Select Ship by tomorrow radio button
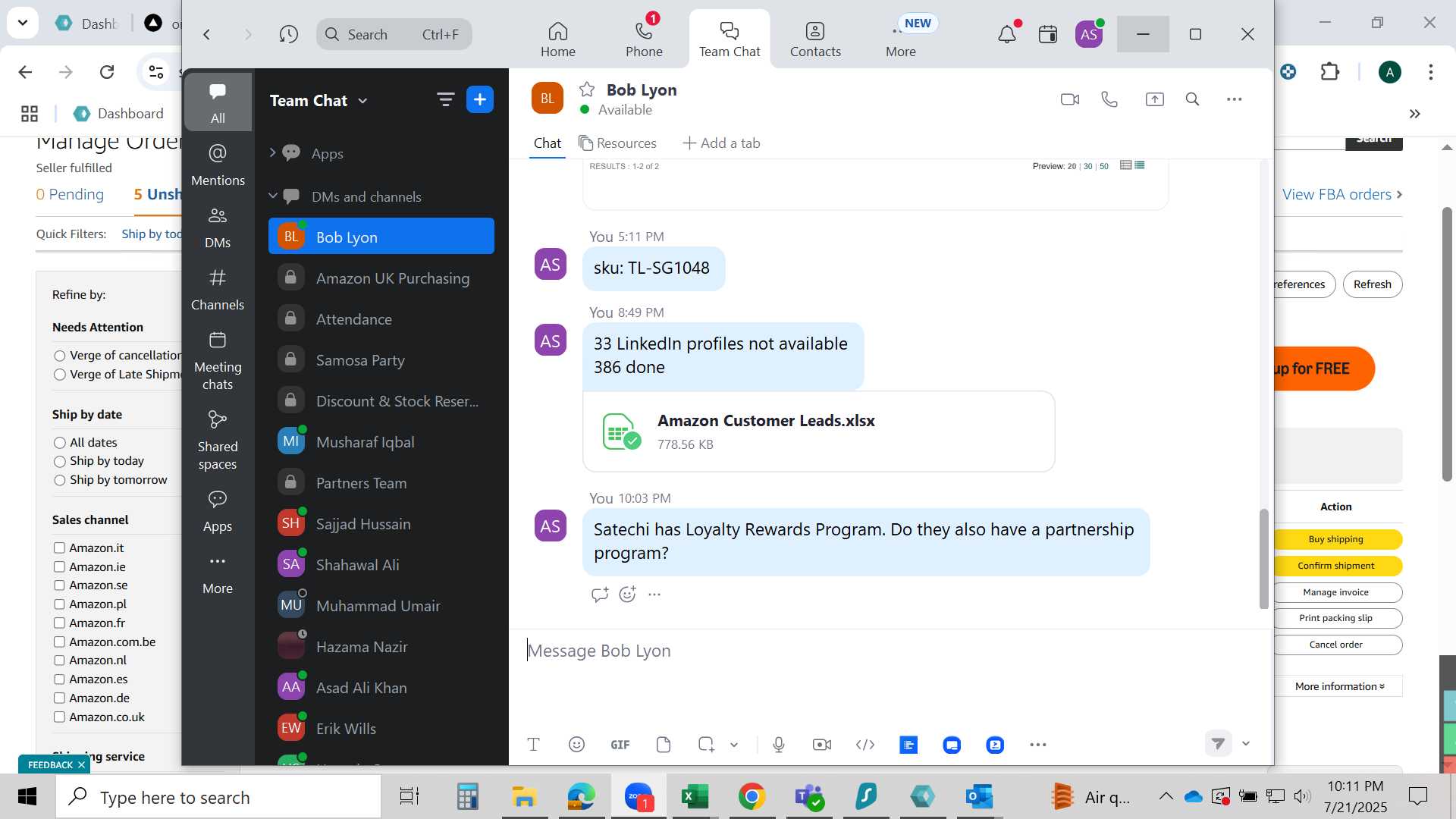This screenshot has height=819, width=1456. point(60,481)
